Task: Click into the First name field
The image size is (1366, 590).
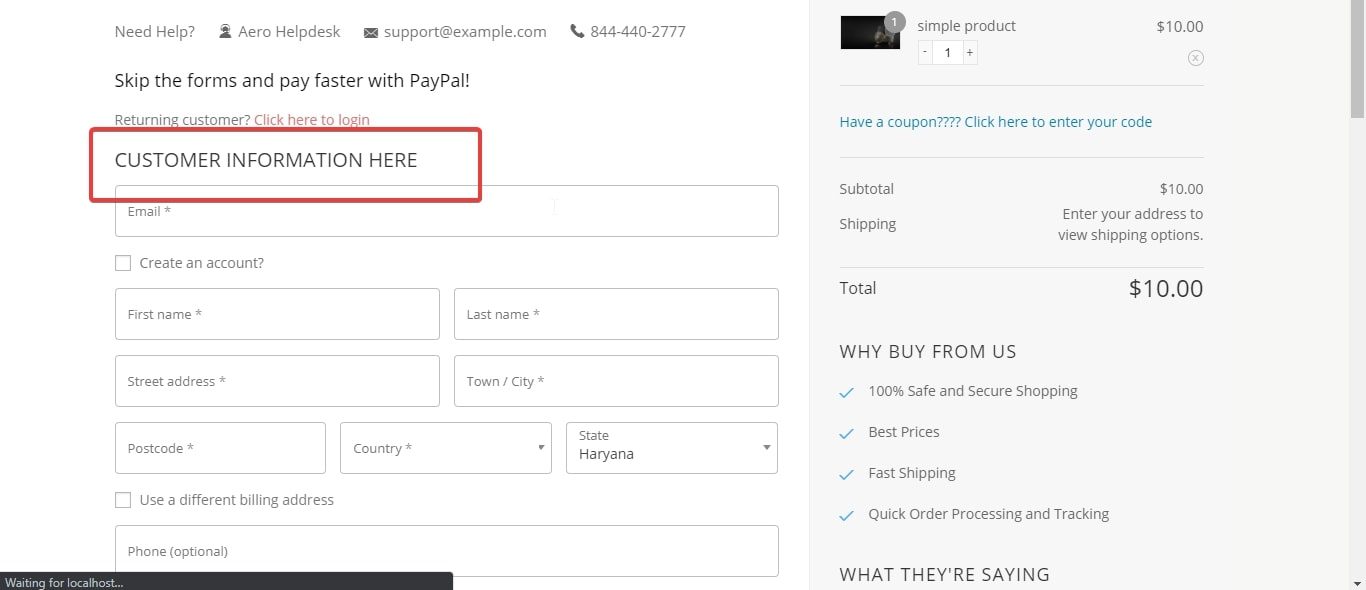Action: [x=277, y=314]
